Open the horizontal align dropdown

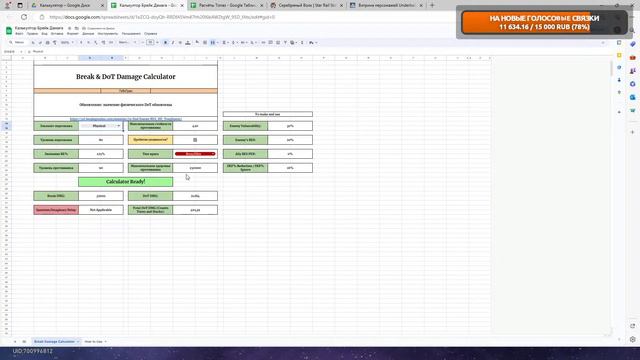point(225,42)
